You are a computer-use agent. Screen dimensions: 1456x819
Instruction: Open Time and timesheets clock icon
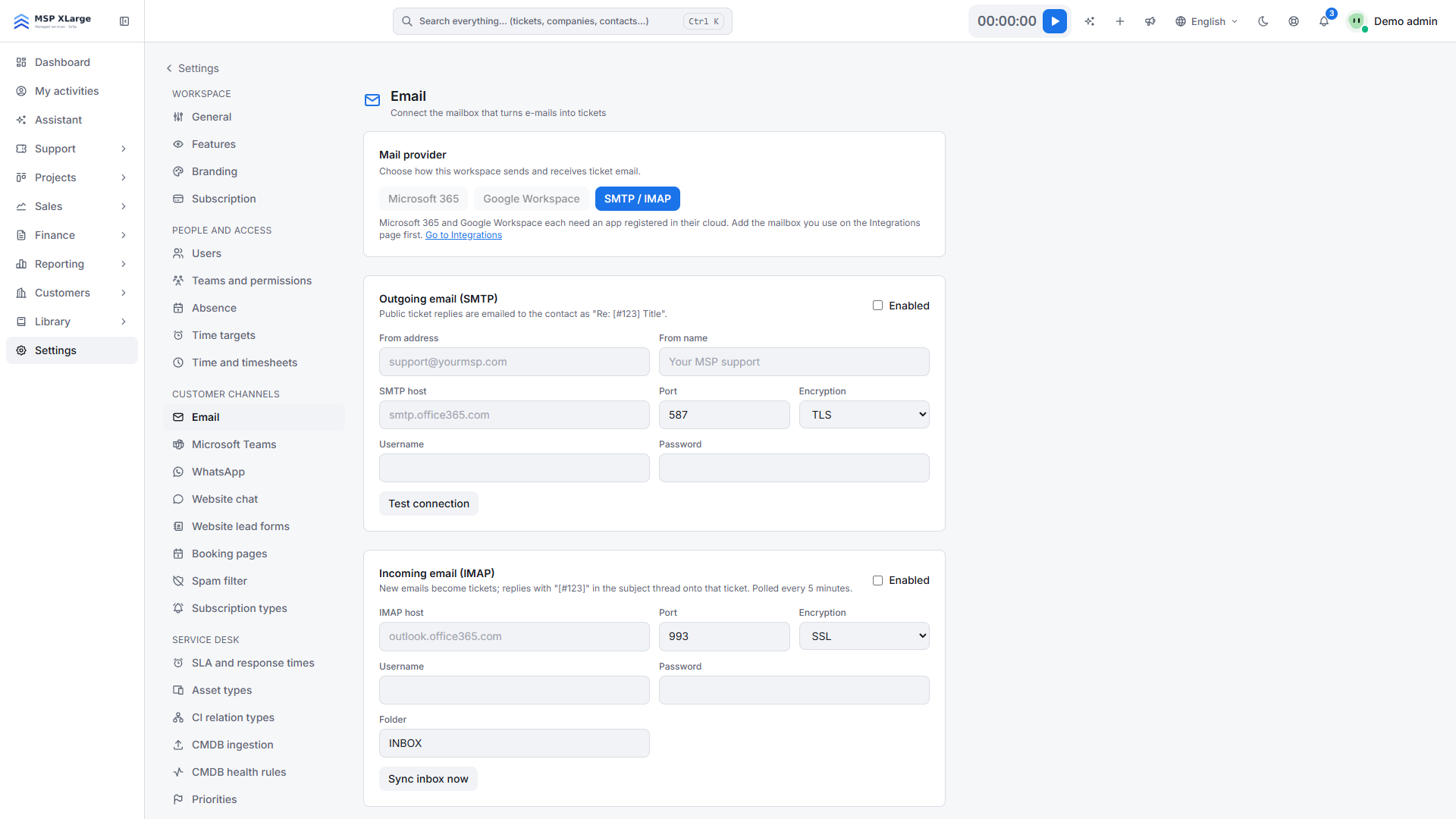click(178, 362)
